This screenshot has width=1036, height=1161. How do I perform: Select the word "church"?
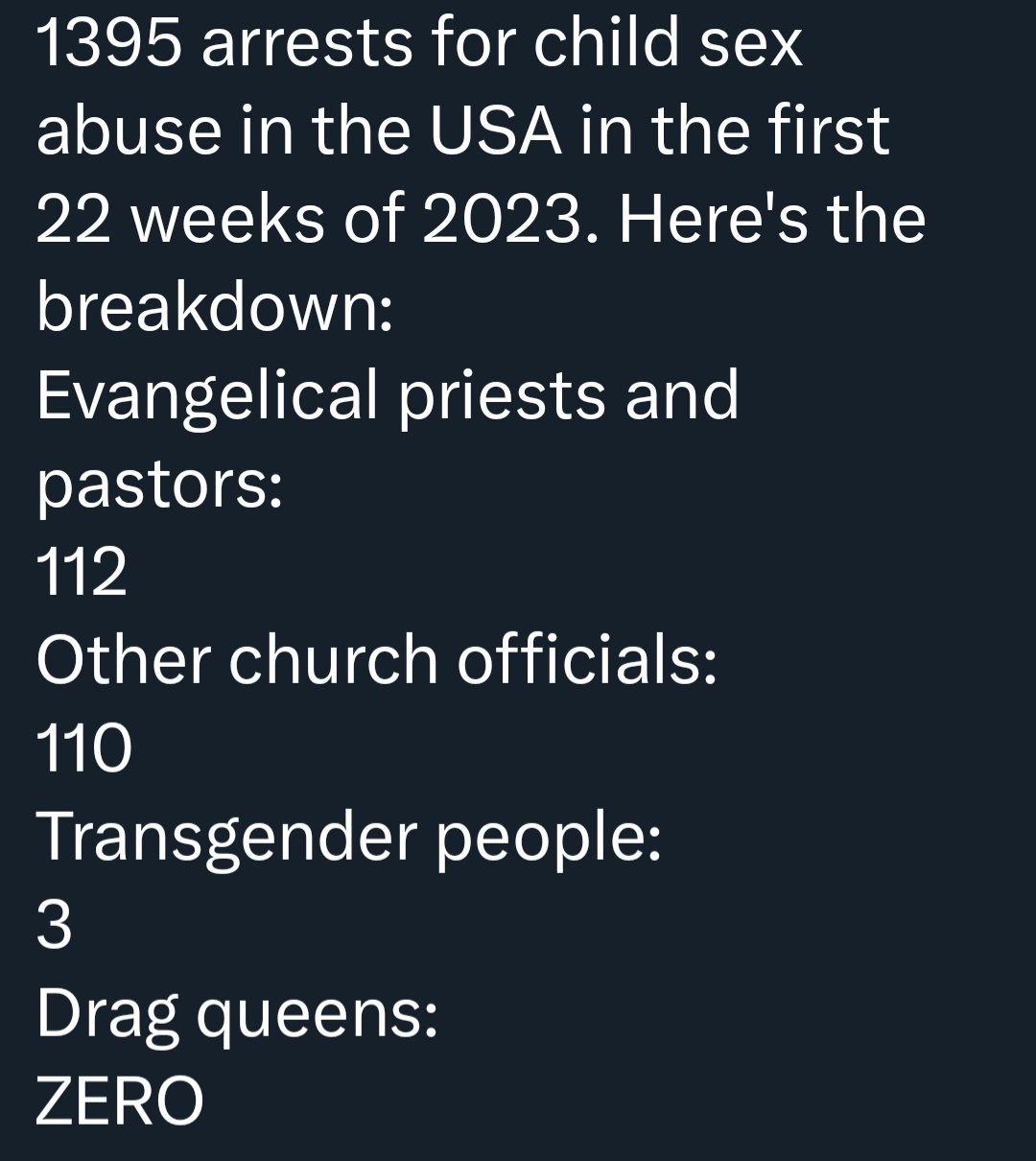(333, 660)
